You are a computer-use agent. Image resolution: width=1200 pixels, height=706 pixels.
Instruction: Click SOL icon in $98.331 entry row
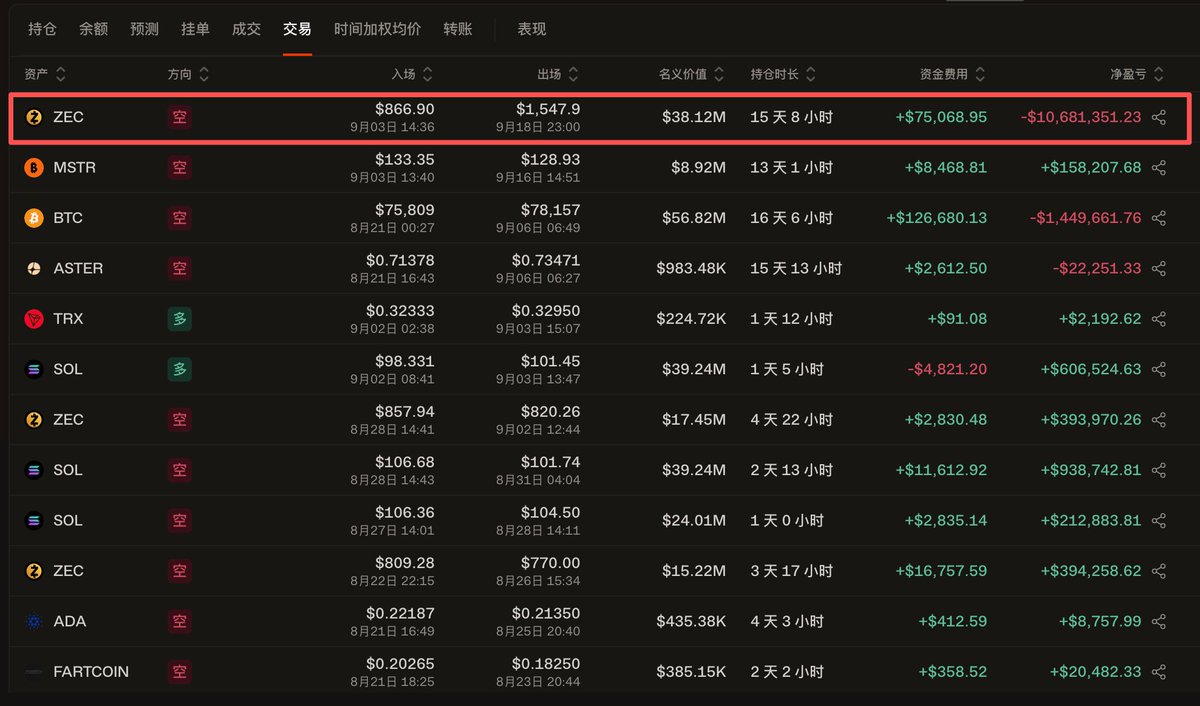tap(34, 369)
